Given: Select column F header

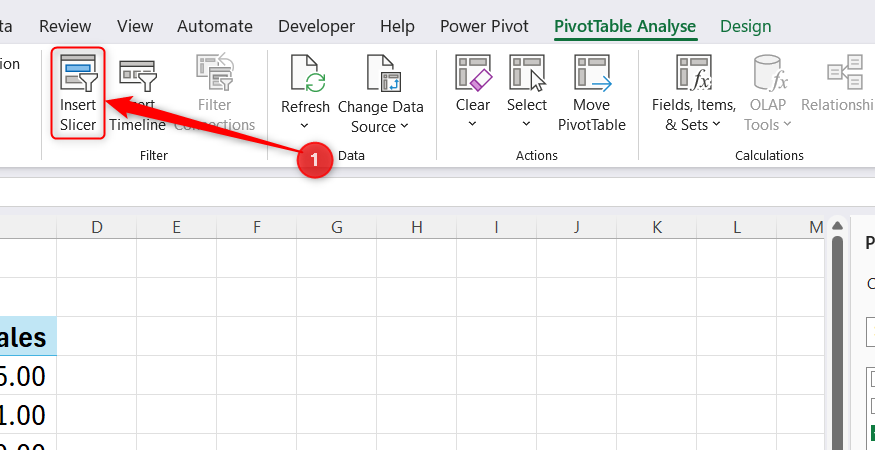Looking at the screenshot, I should 257,227.
